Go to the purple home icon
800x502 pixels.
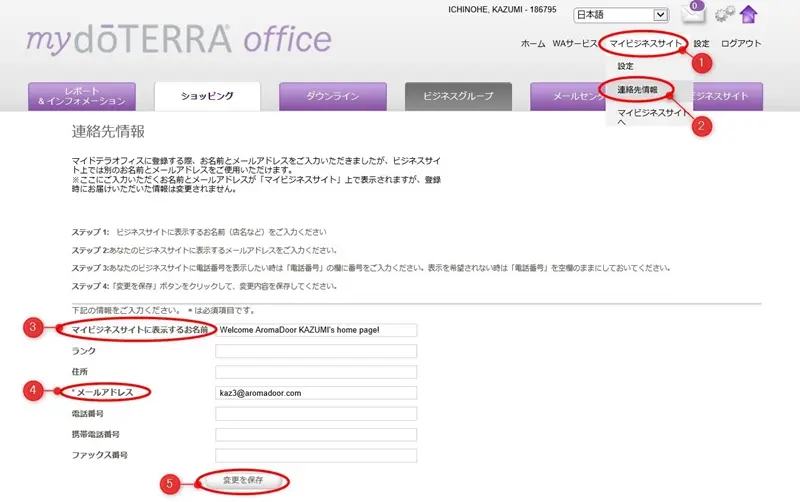pyautogui.click(x=748, y=14)
